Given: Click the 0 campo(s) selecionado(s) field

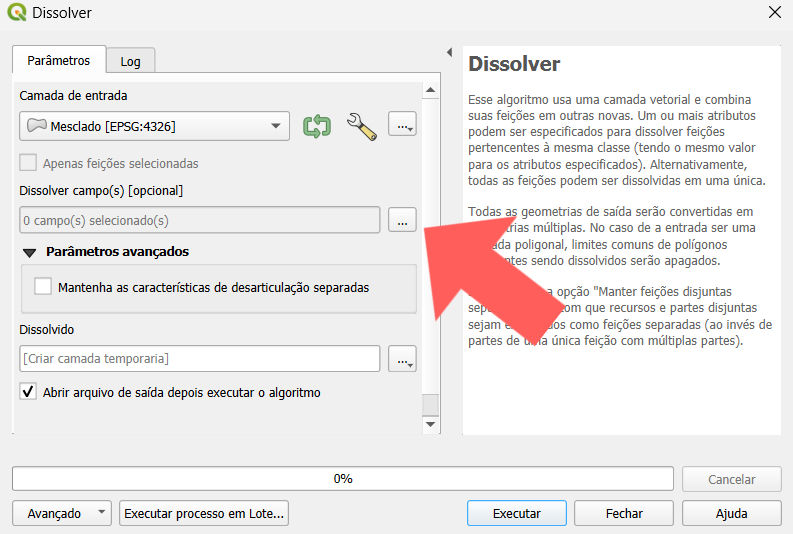Looking at the screenshot, I should [x=200, y=220].
